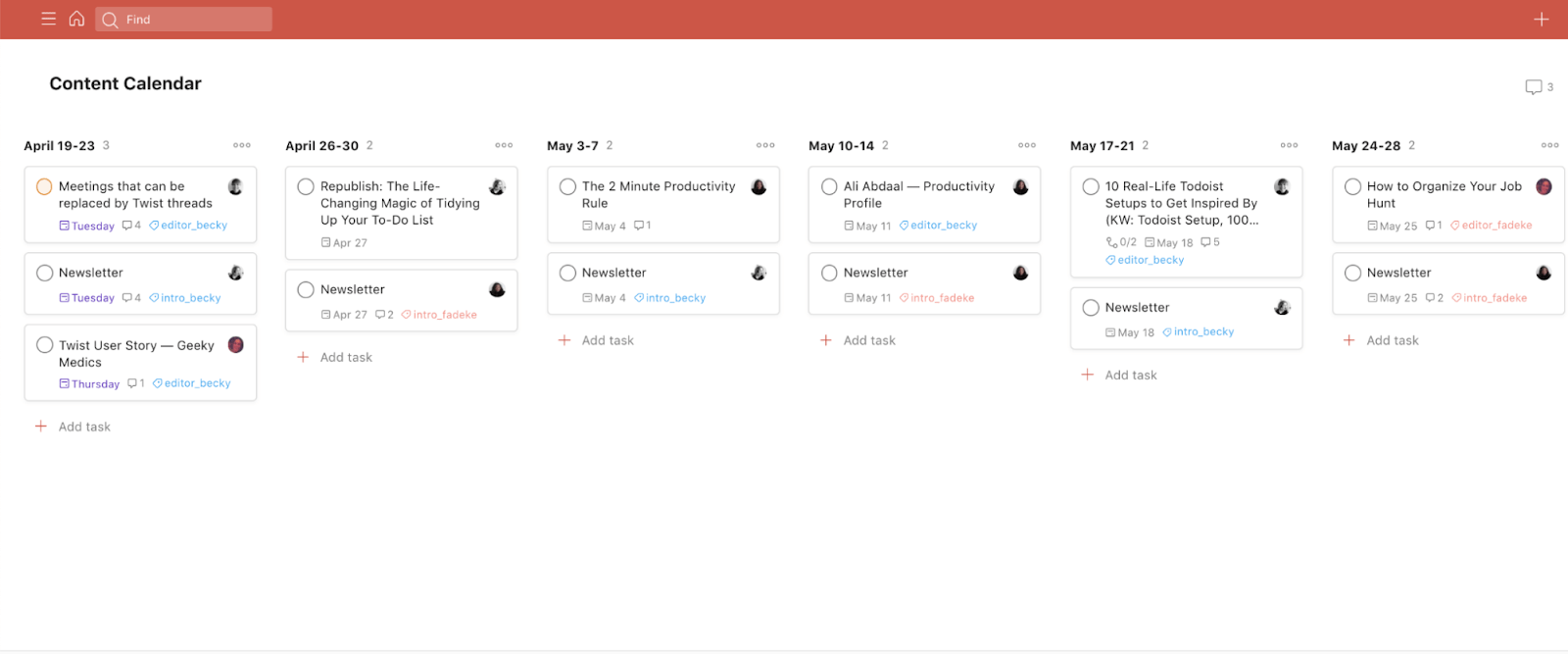Go to Home via house icon
The height and width of the screenshot is (654, 1568).
pos(76,19)
